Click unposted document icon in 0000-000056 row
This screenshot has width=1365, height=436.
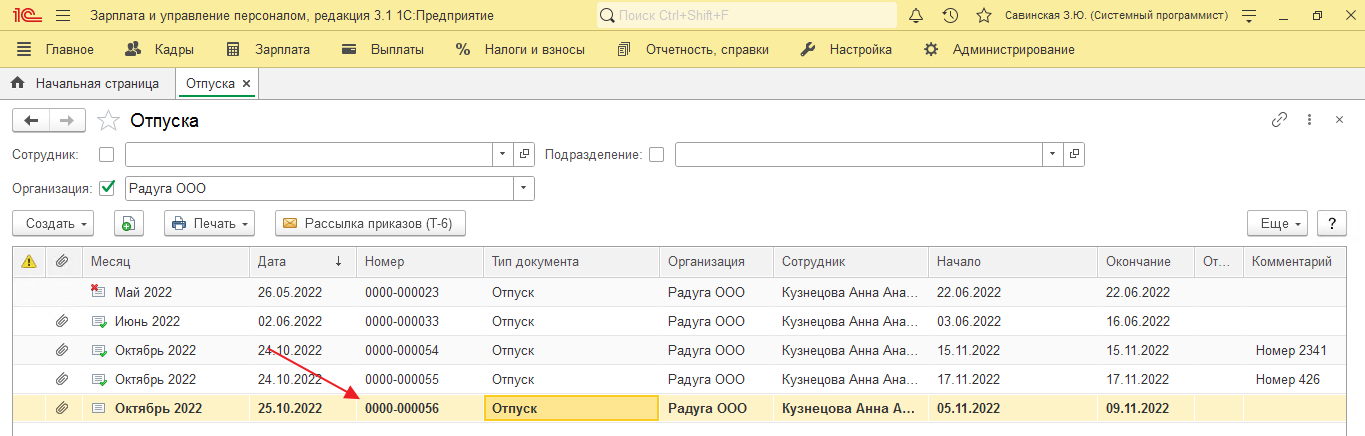point(98,408)
